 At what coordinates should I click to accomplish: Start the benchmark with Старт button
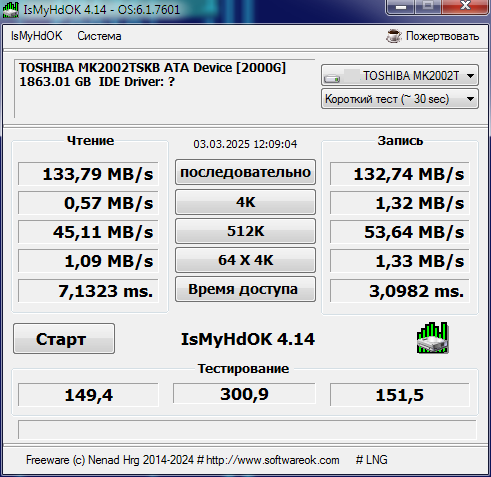pos(64,338)
